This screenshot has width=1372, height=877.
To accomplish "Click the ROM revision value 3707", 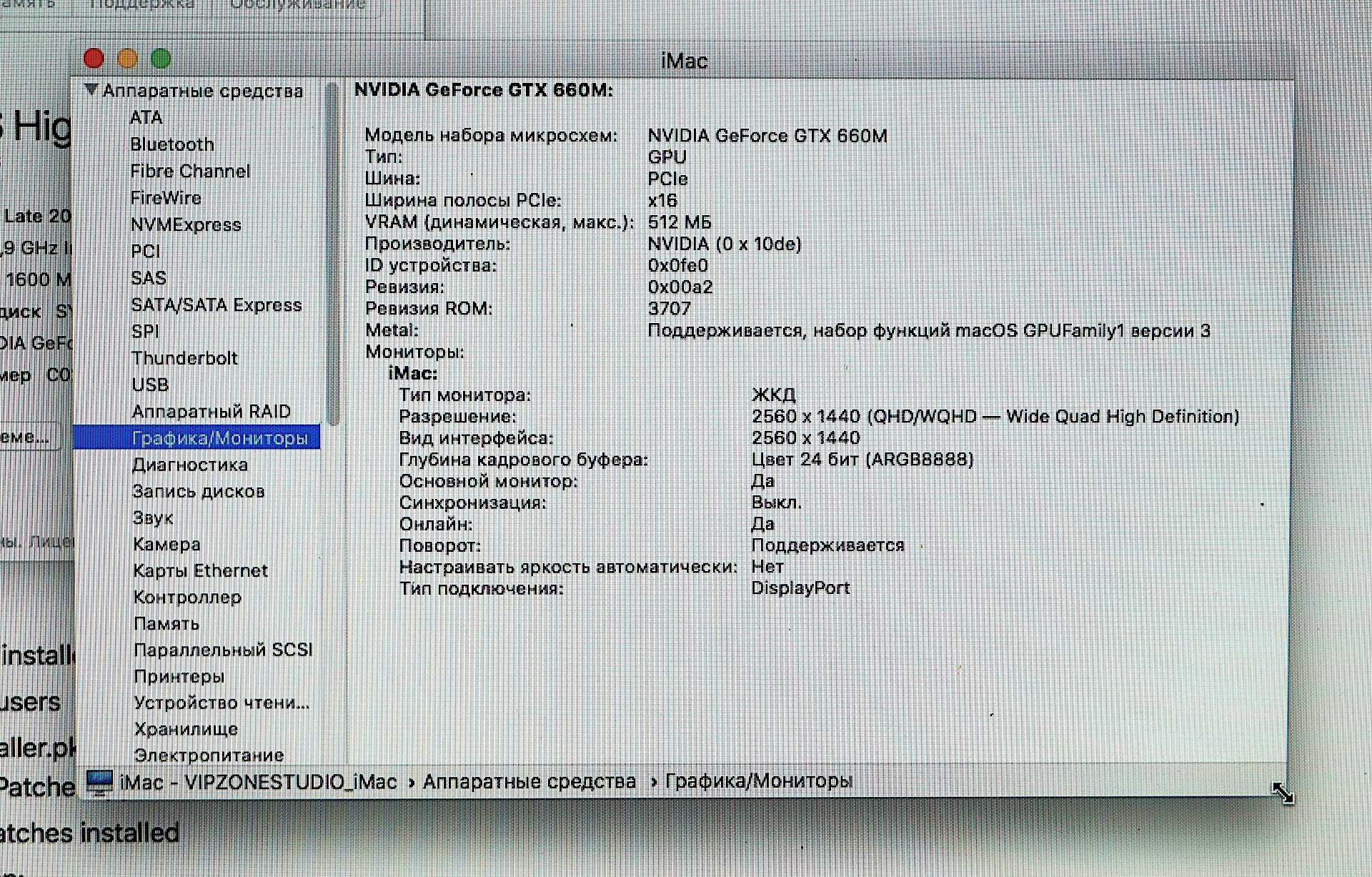I will 669,309.
